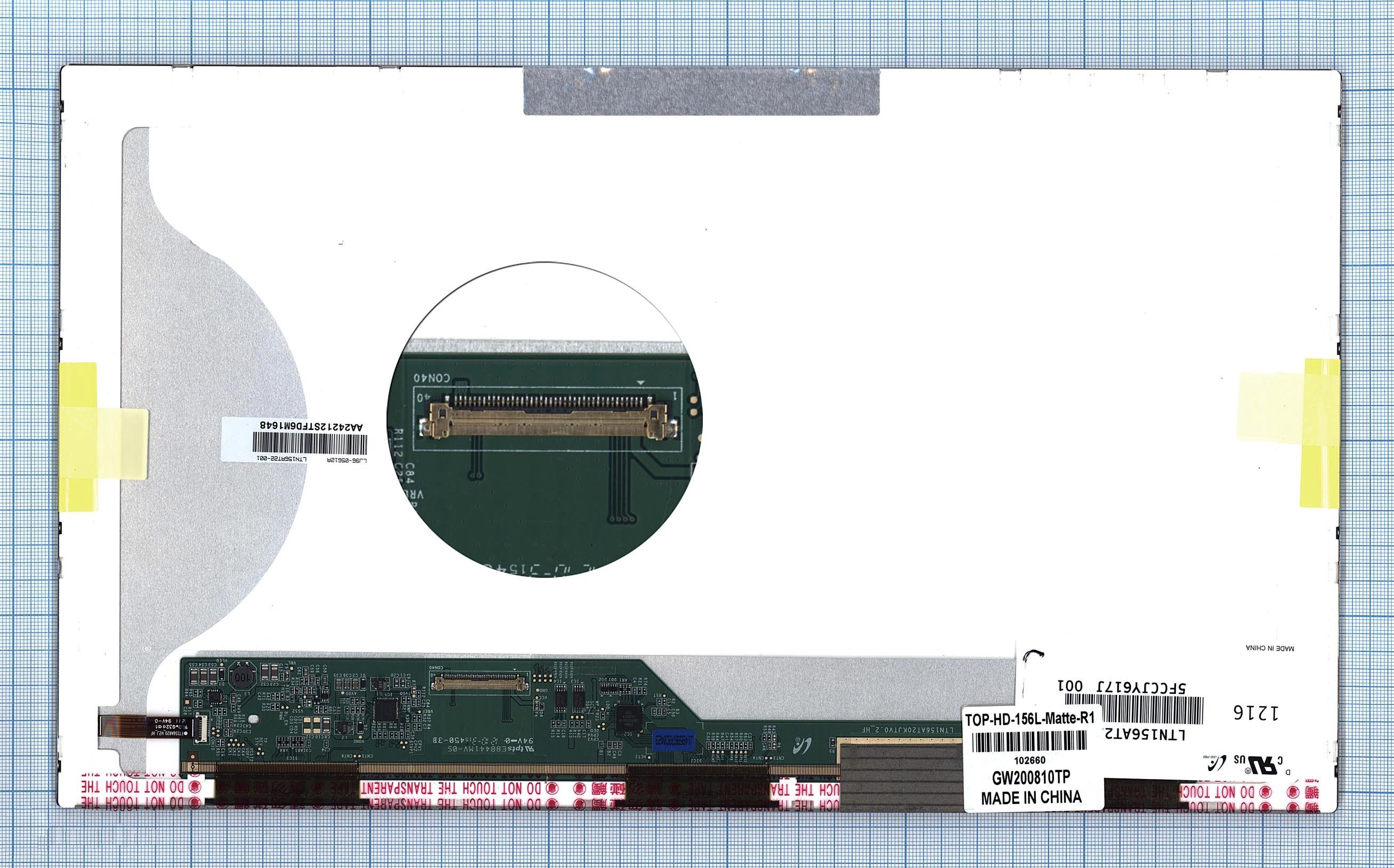Screen dimensions: 1394x868
Task: Click the round inductor marked 100
Action: tap(241, 678)
